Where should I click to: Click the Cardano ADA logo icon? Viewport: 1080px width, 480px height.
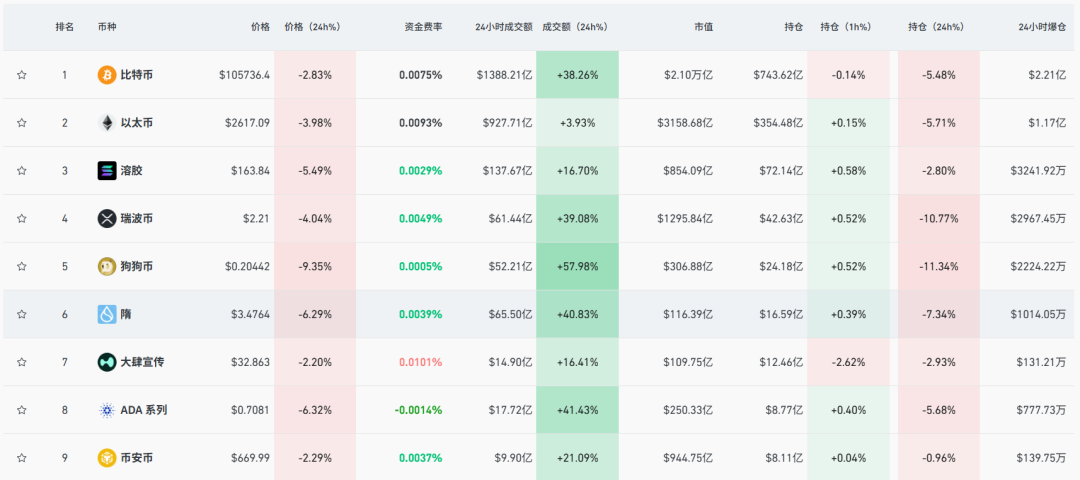click(107, 410)
